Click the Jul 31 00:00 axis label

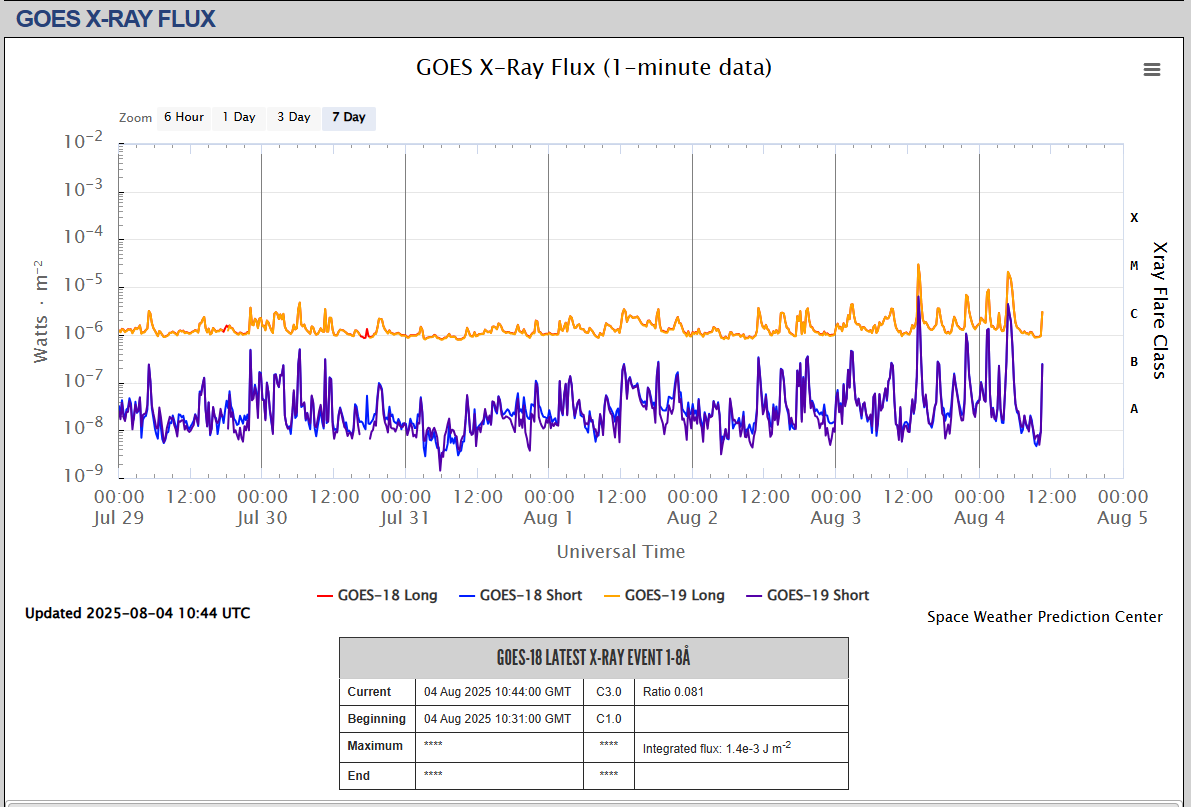click(406, 507)
